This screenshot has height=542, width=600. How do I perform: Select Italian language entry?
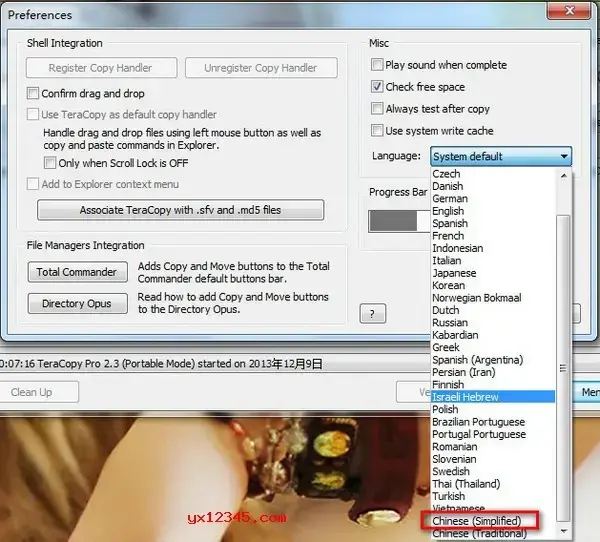coord(493,261)
